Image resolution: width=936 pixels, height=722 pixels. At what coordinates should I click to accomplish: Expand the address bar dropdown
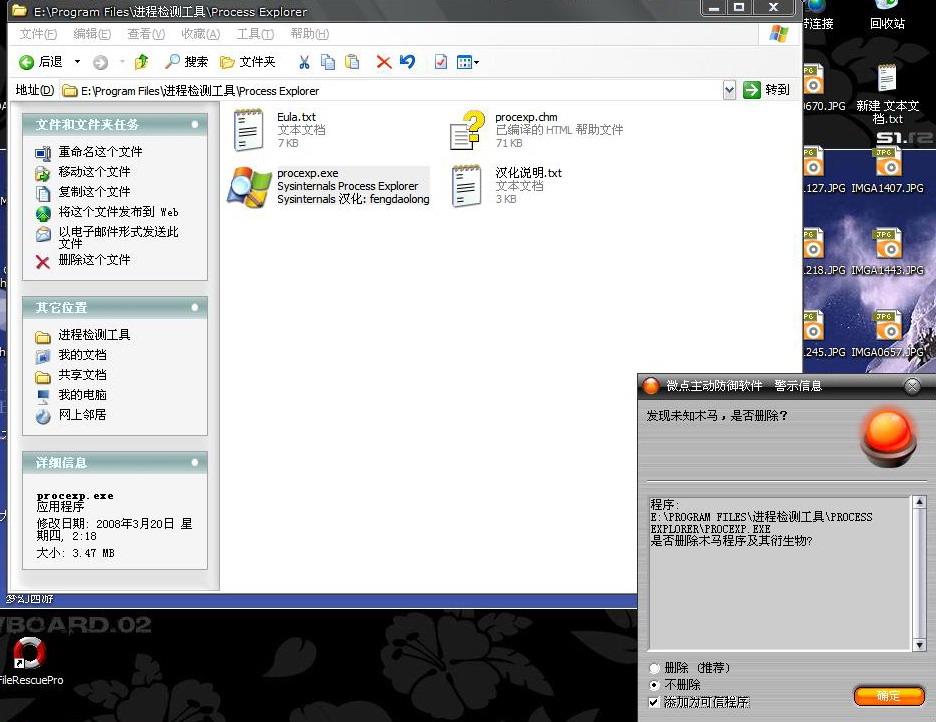(x=729, y=90)
